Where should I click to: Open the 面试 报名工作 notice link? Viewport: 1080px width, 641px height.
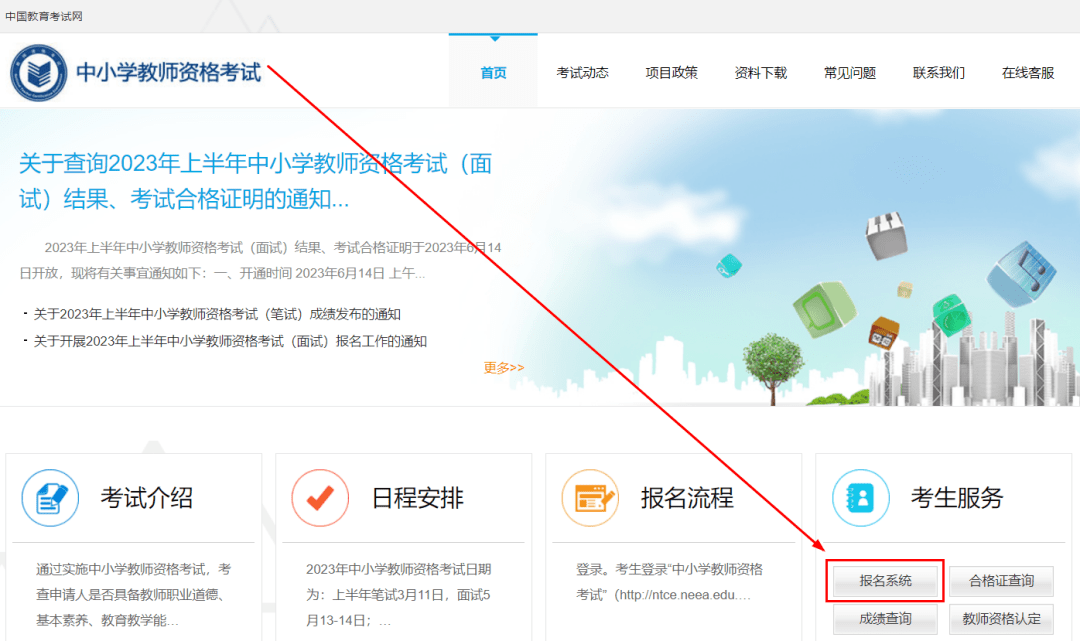(x=230, y=341)
